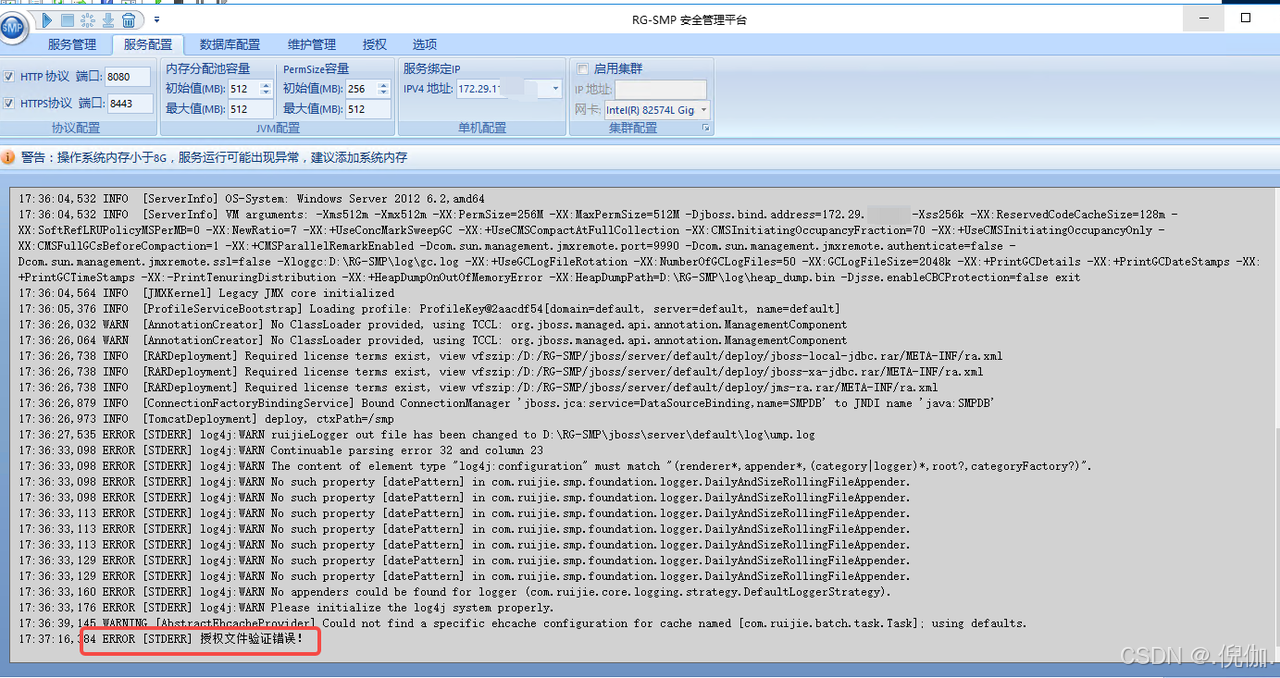
Task: Start the service with the play icon
Action: pyautogui.click(x=46, y=19)
